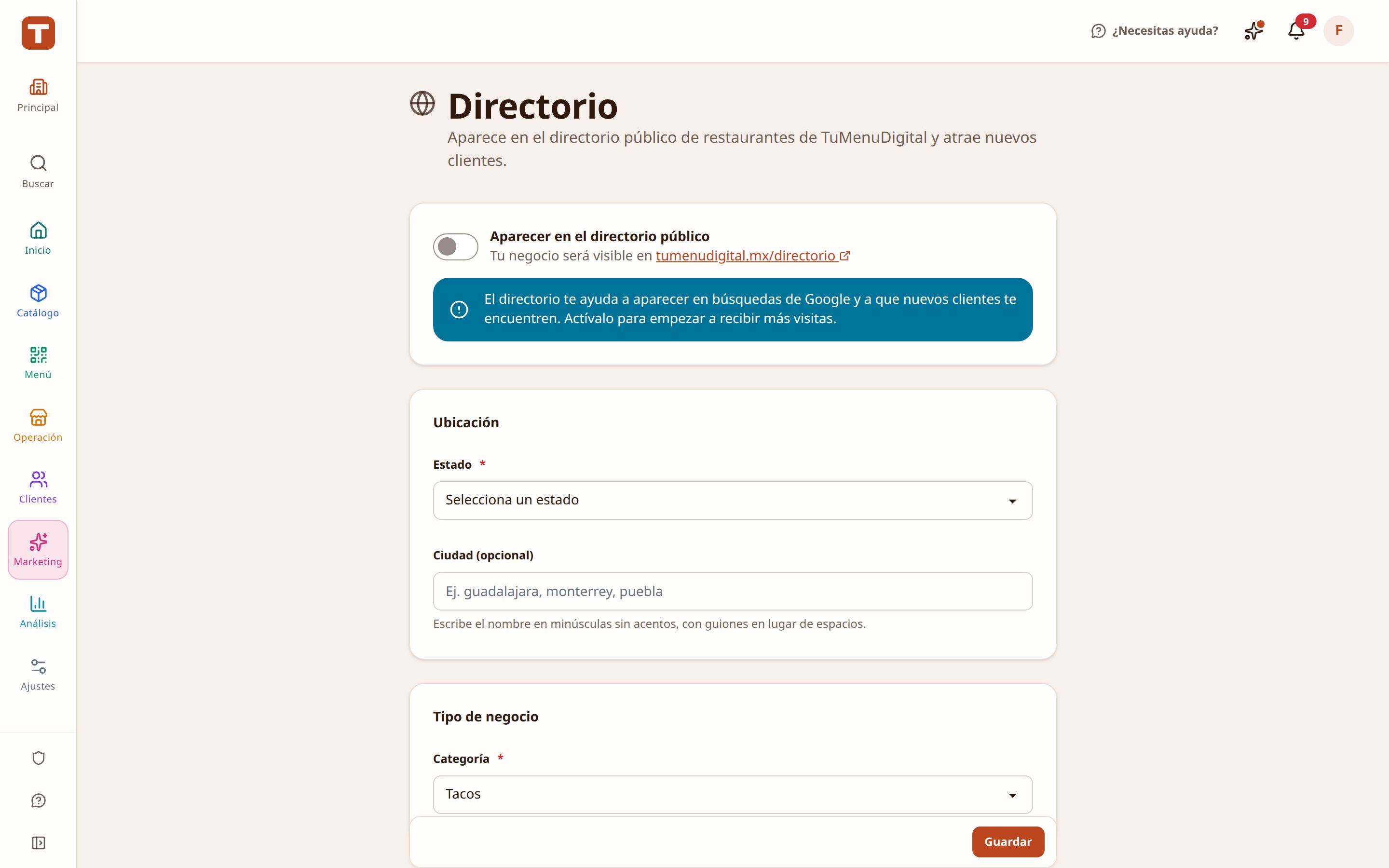Toggle Aparecer en el directorio público switch
The width and height of the screenshot is (1389, 868).
(455, 247)
